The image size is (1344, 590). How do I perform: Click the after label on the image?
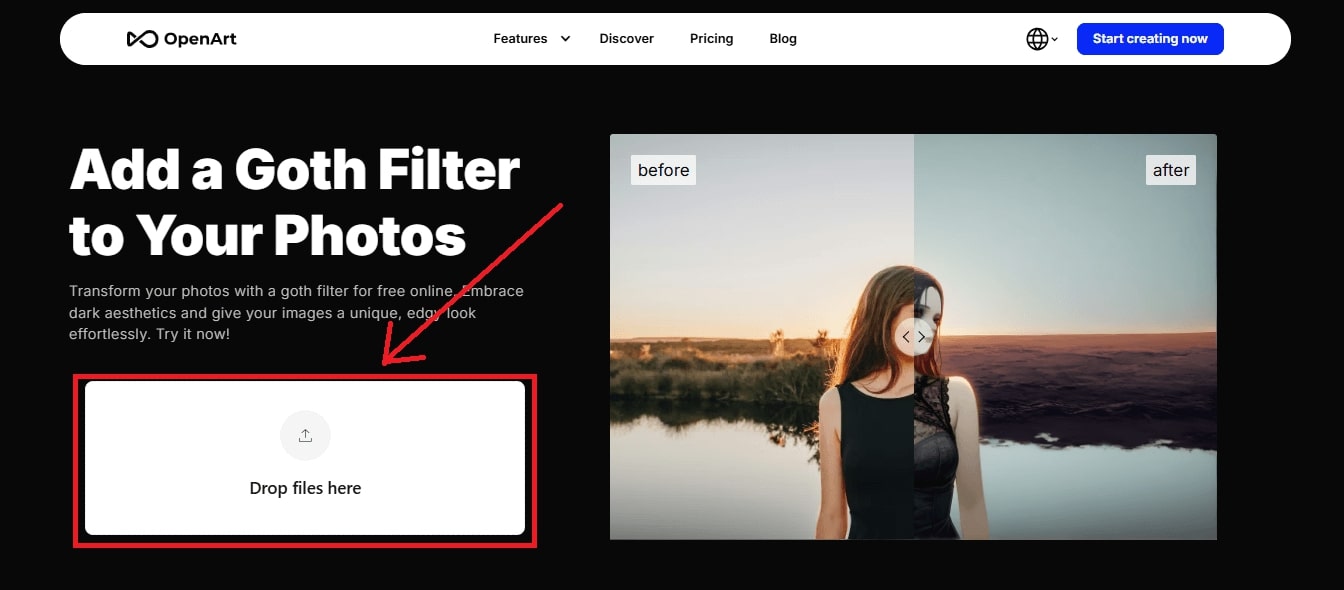tap(1171, 169)
